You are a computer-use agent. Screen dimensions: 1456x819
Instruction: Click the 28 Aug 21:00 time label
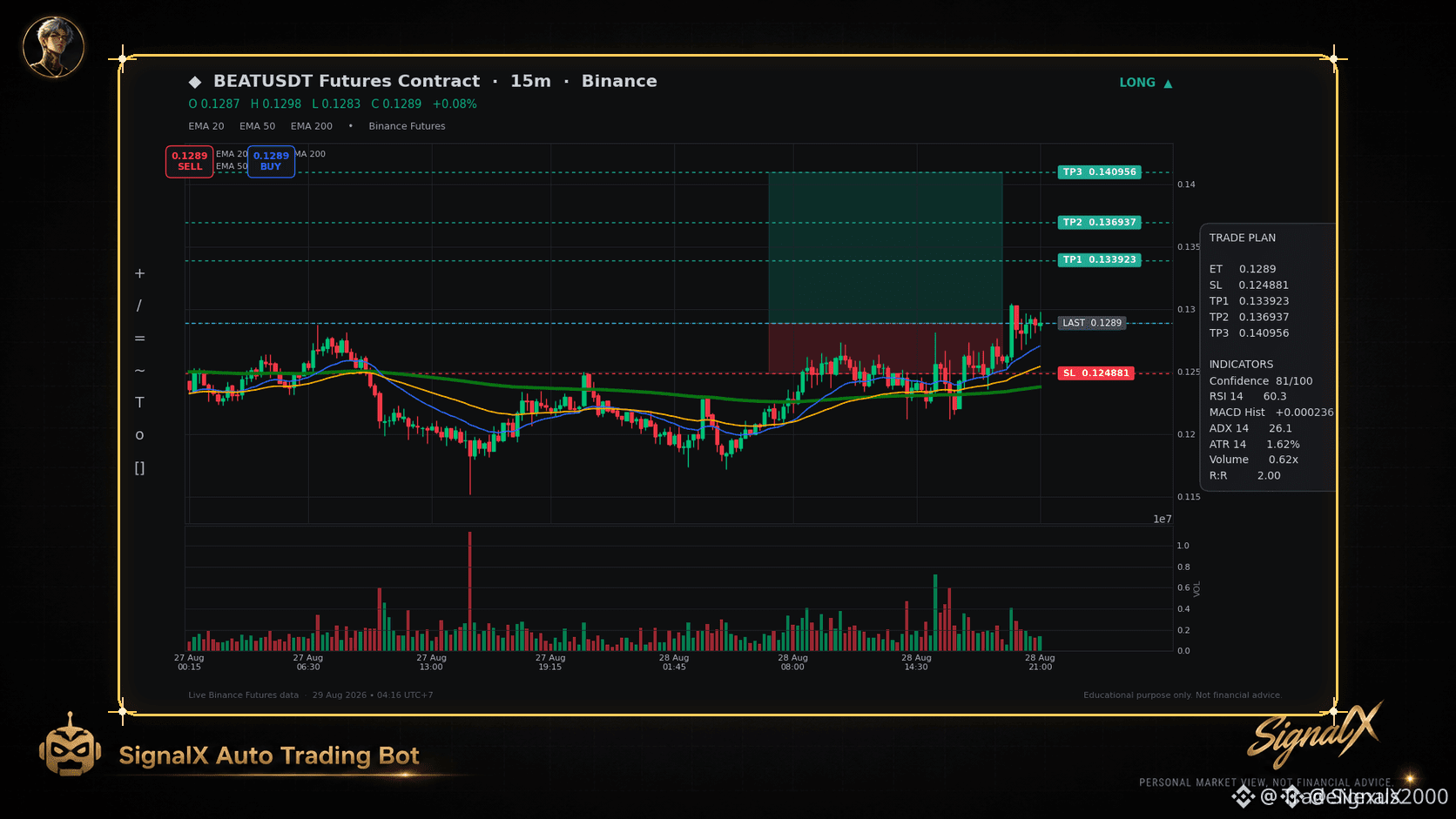1040,662
